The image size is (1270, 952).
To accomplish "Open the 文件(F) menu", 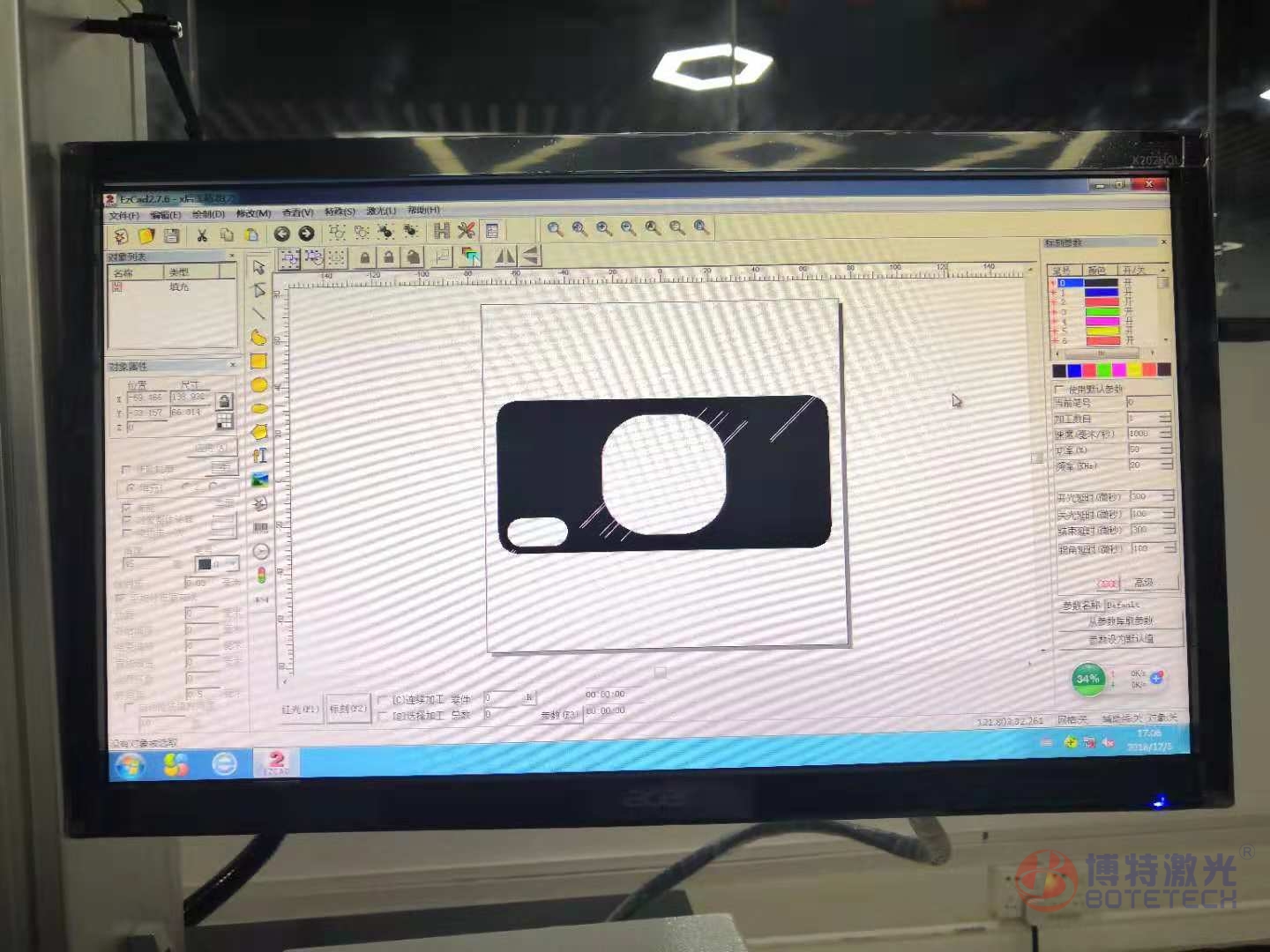I will pos(123,215).
